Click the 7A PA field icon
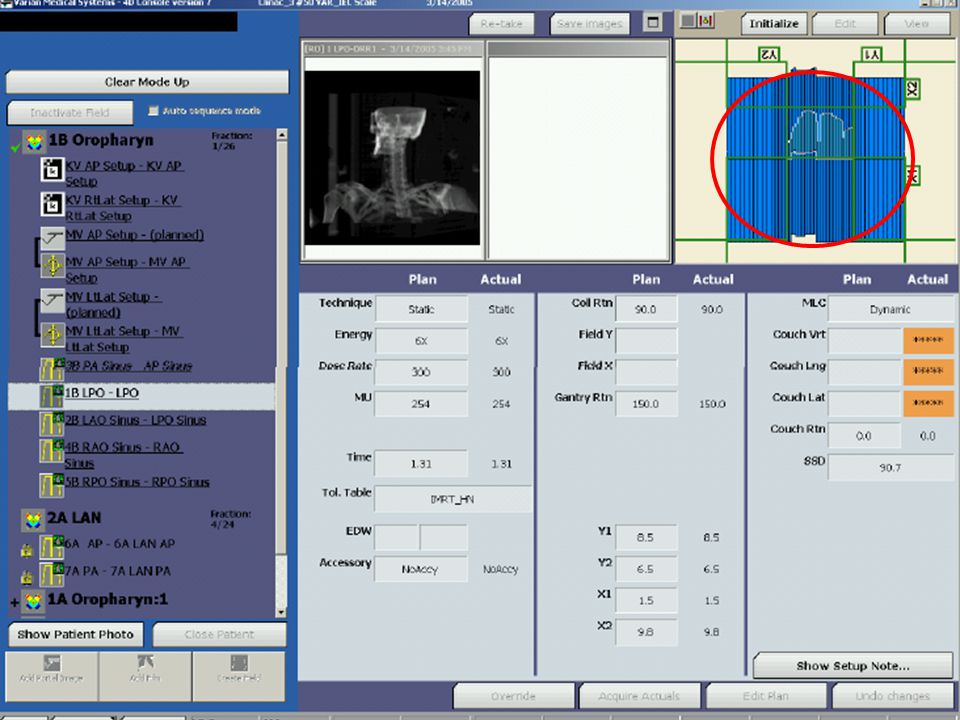960x720 pixels. pos(51,574)
